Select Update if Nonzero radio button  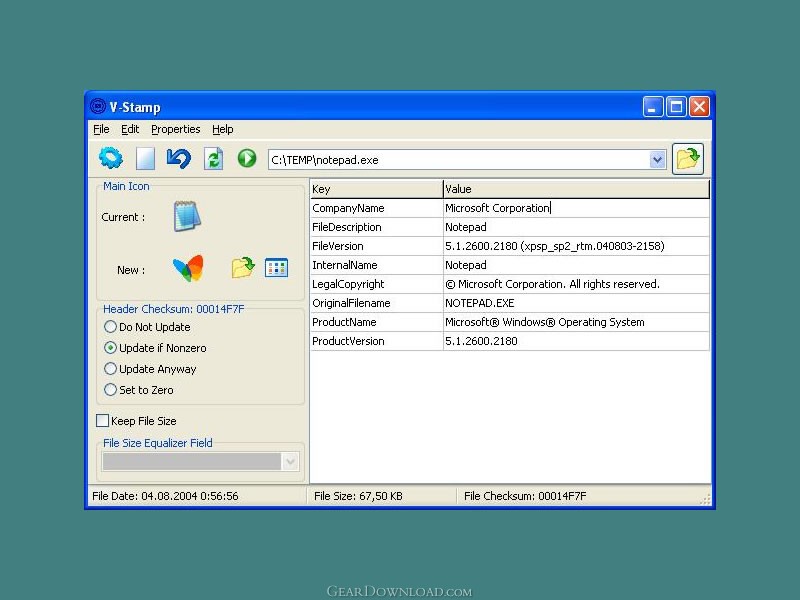(110, 348)
